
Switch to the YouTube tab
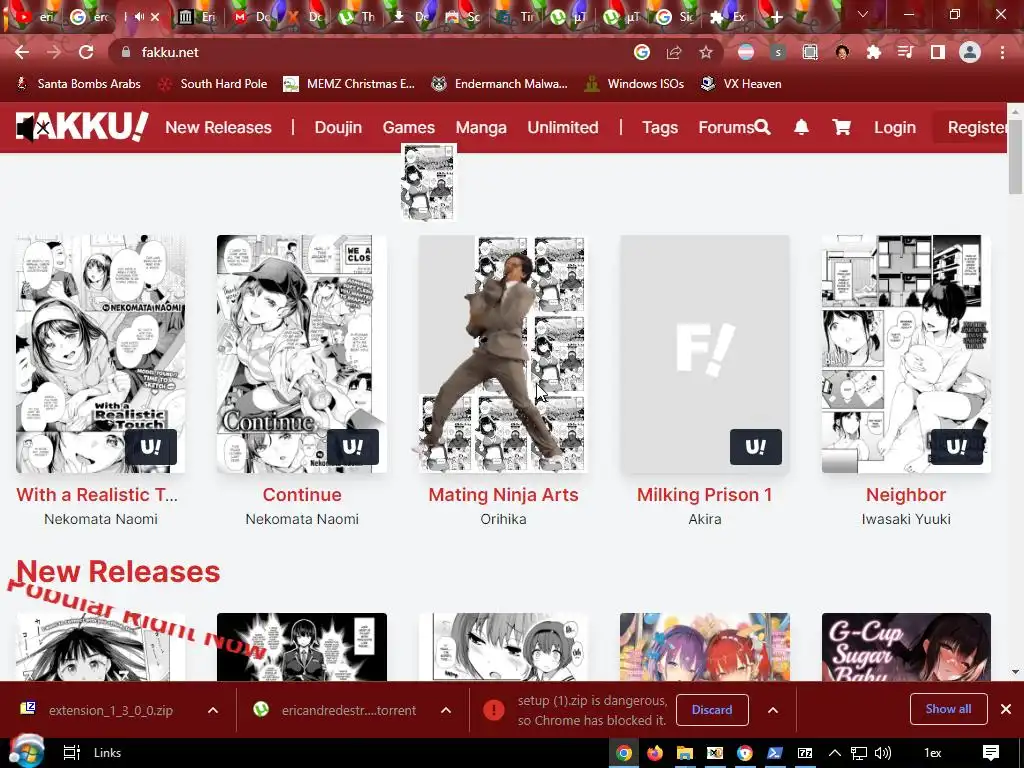[32, 17]
